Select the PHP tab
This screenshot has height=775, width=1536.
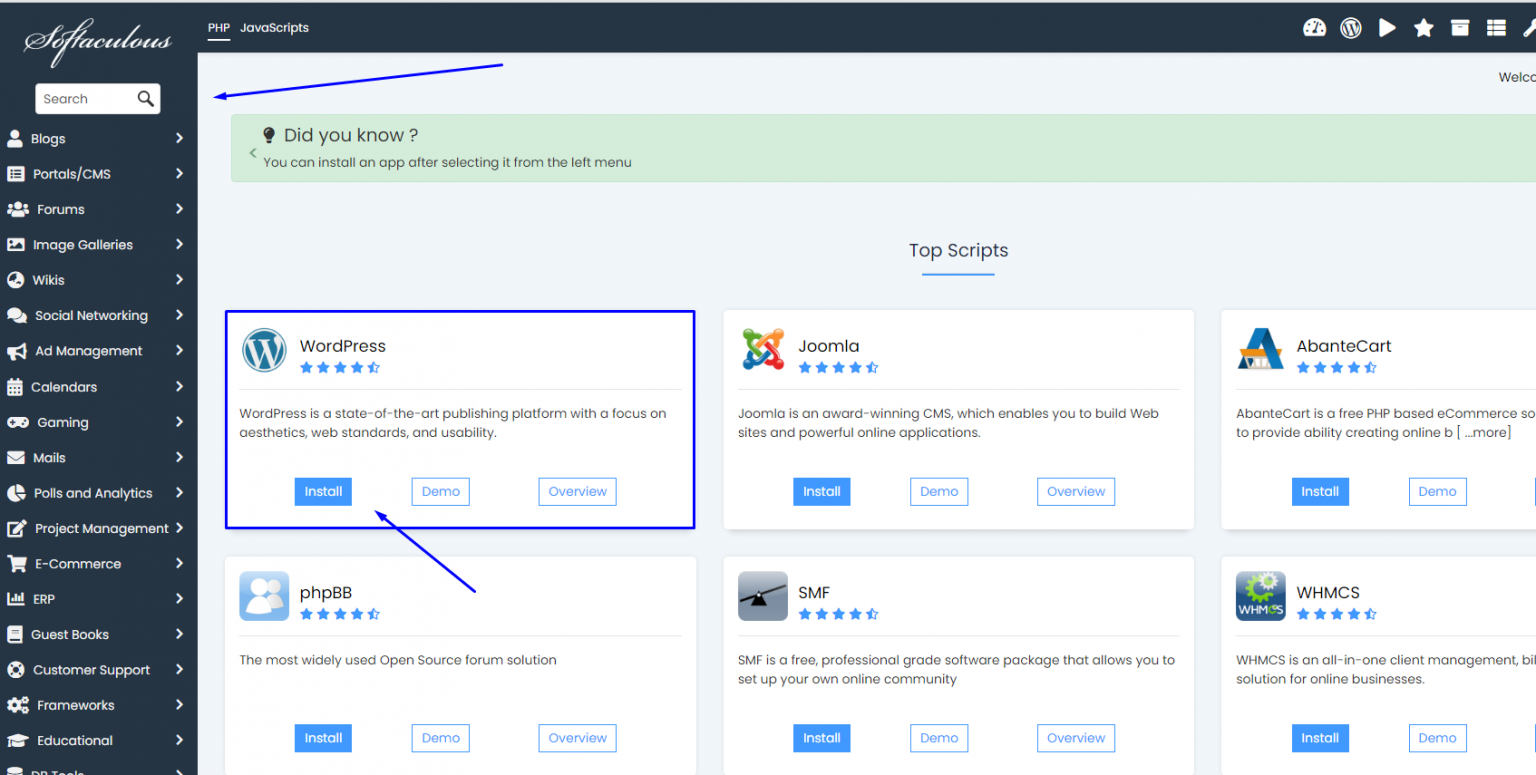(x=218, y=28)
